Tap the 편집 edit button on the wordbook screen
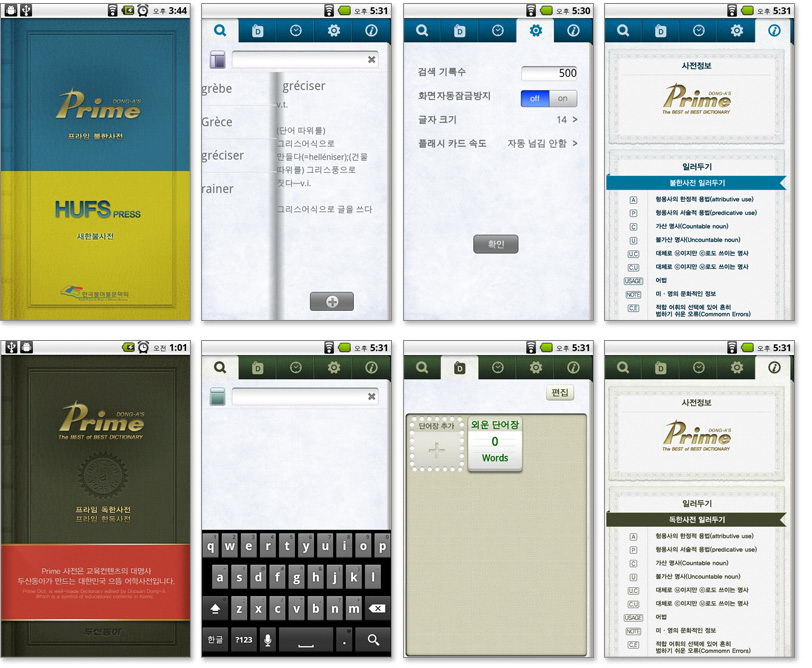Viewport: 812px width, 668px height. coord(560,393)
